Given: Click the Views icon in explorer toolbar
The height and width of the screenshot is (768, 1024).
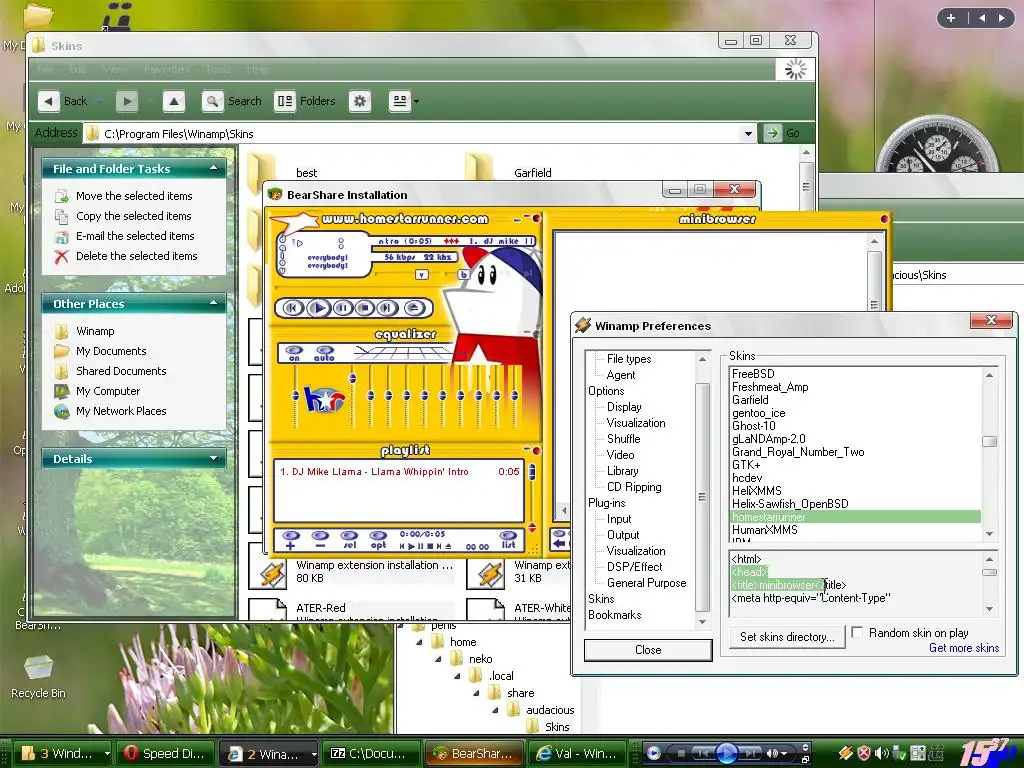Looking at the screenshot, I should coord(399,101).
